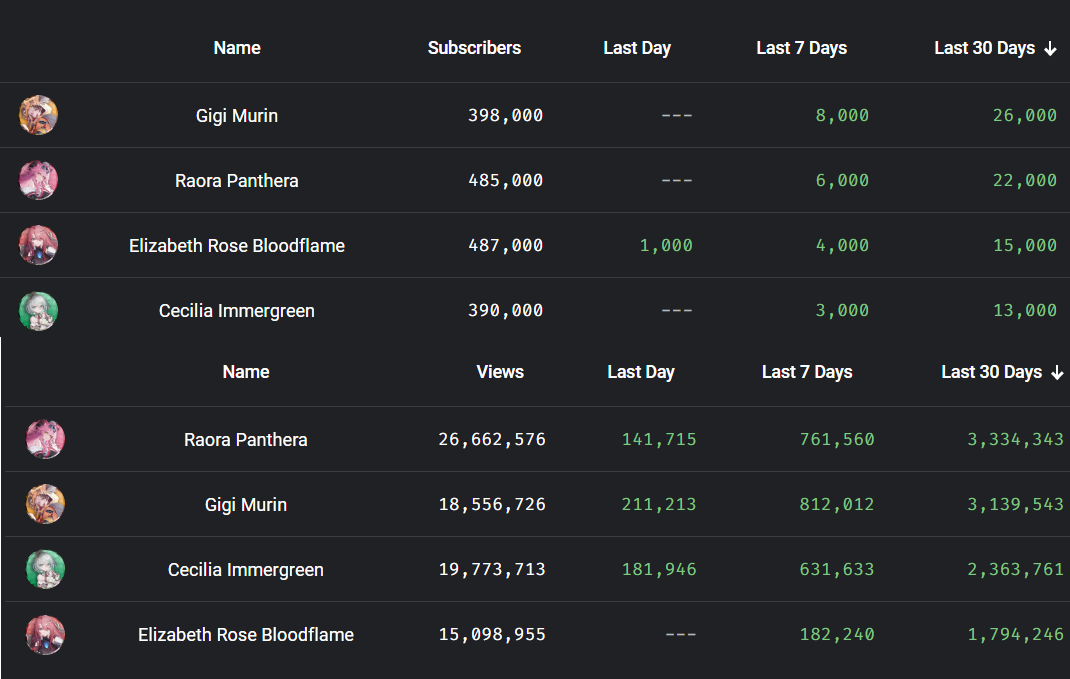Sort Views table by Last Day header
Image resolution: width=1070 pixels, height=679 pixels.
click(641, 372)
